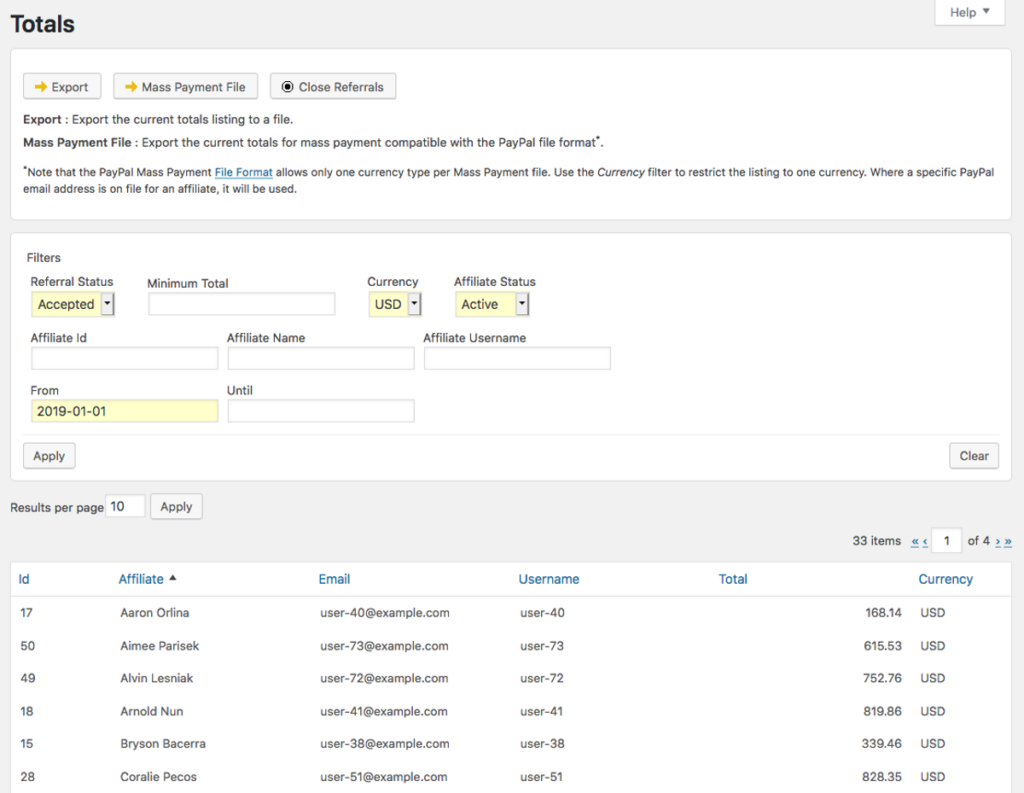Image resolution: width=1024 pixels, height=793 pixels.
Task: Sort table by Username column
Action: (549, 579)
